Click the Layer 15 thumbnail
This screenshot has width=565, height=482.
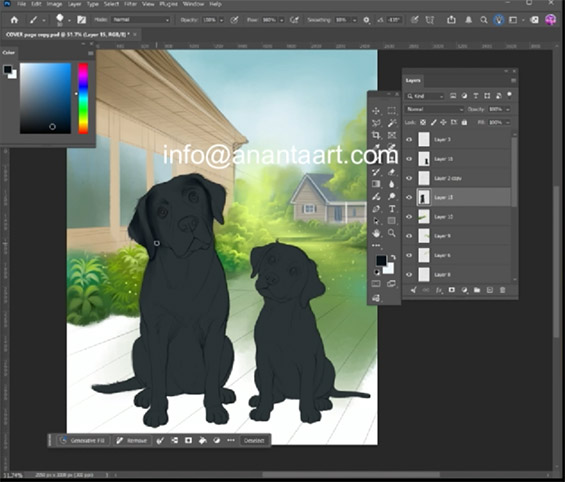click(x=424, y=197)
